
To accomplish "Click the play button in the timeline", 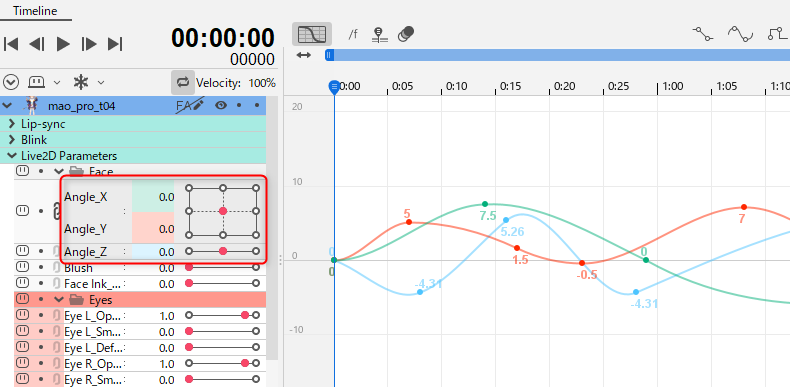I will [x=63, y=44].
